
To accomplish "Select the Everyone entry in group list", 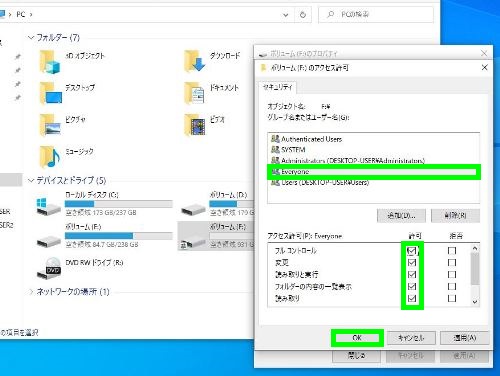I will [374, 172].
